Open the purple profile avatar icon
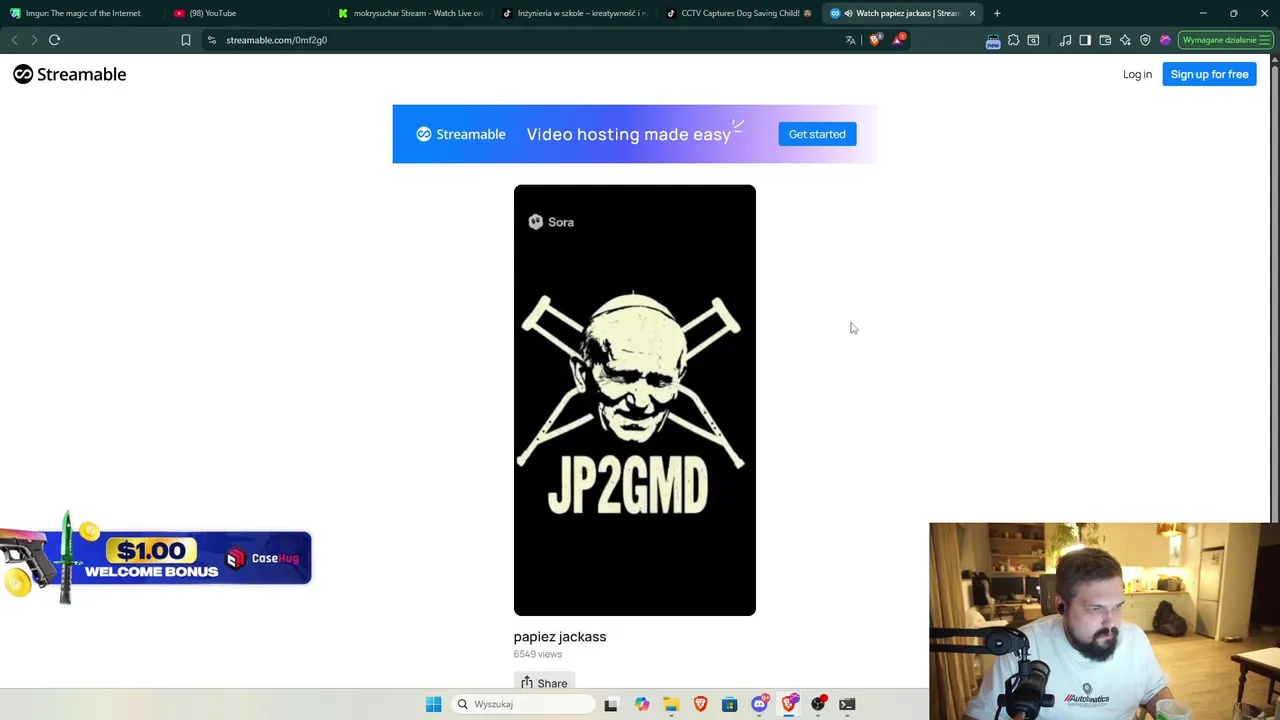This screenshot has width=1280, height=720. [1165, 40]
